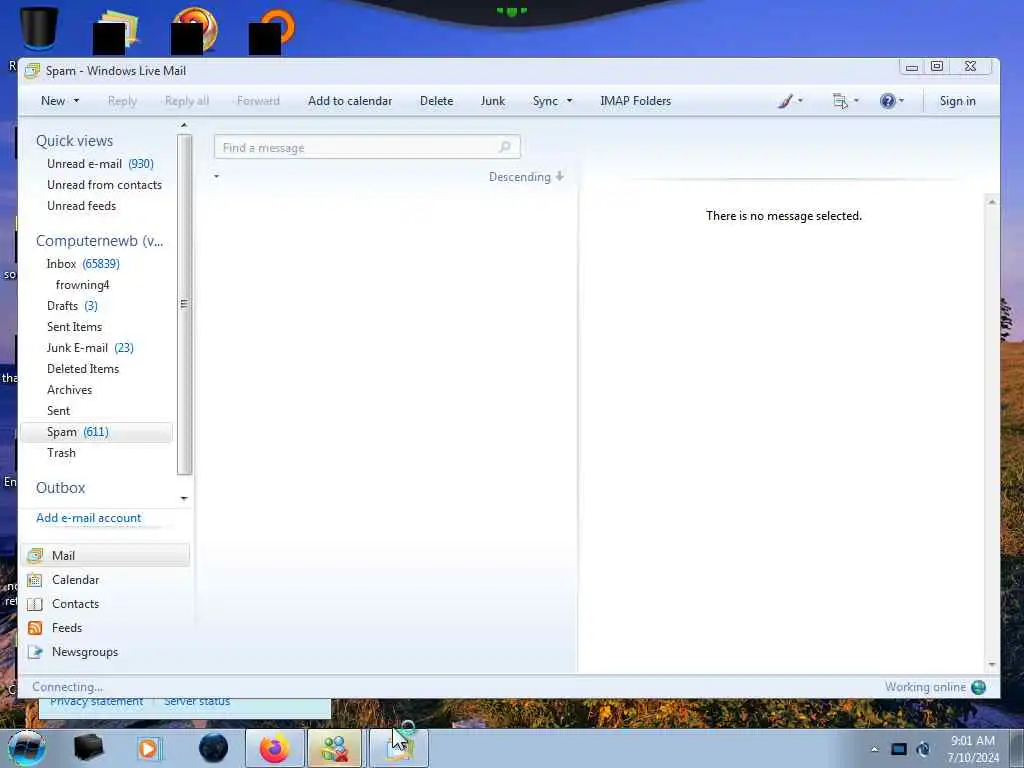Expand the New dropdown arrow
The height and width of the screenshot is (768, 1024).
[x=76, y=101]
